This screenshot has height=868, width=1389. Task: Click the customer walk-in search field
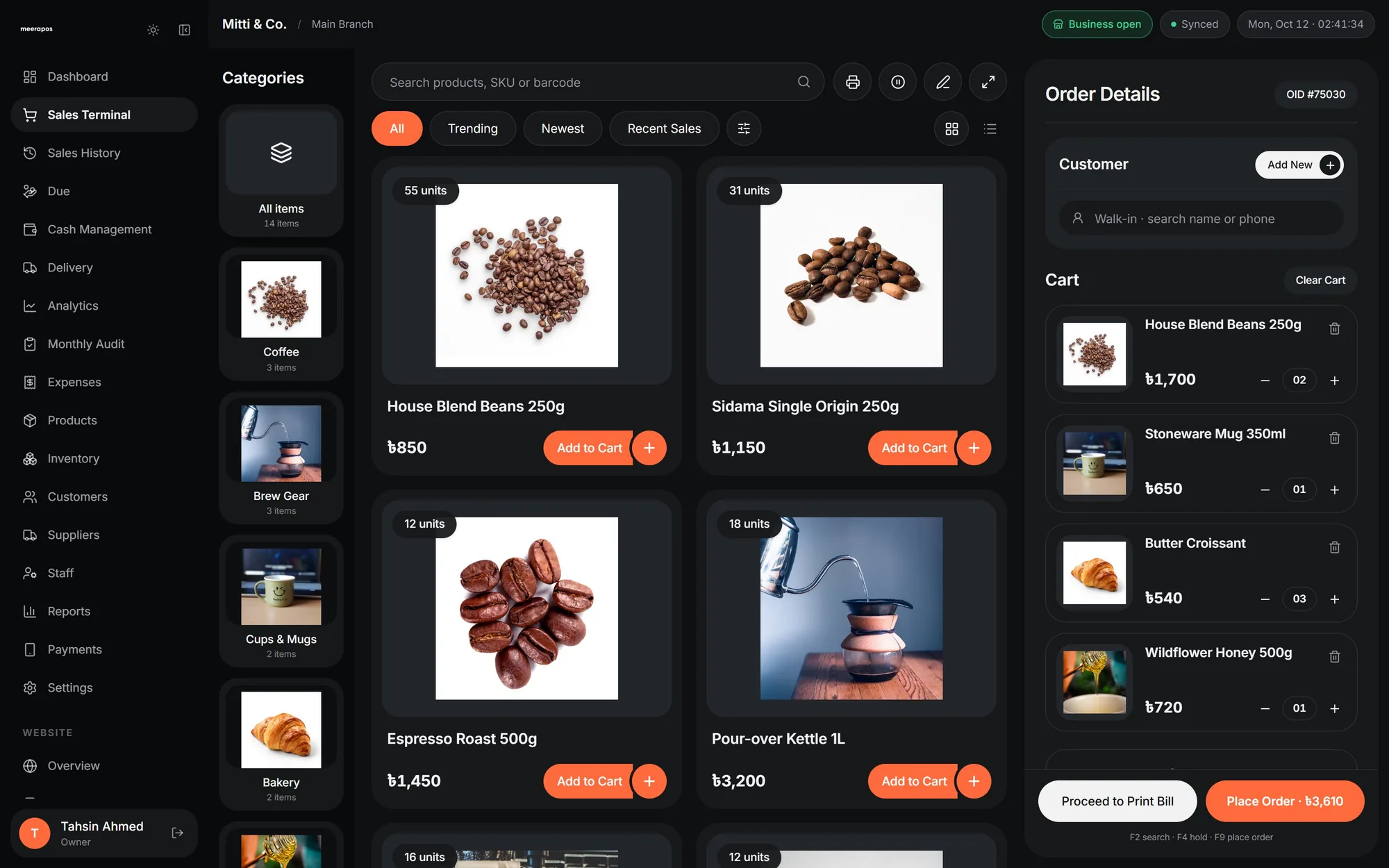(x=1201, y=219)
